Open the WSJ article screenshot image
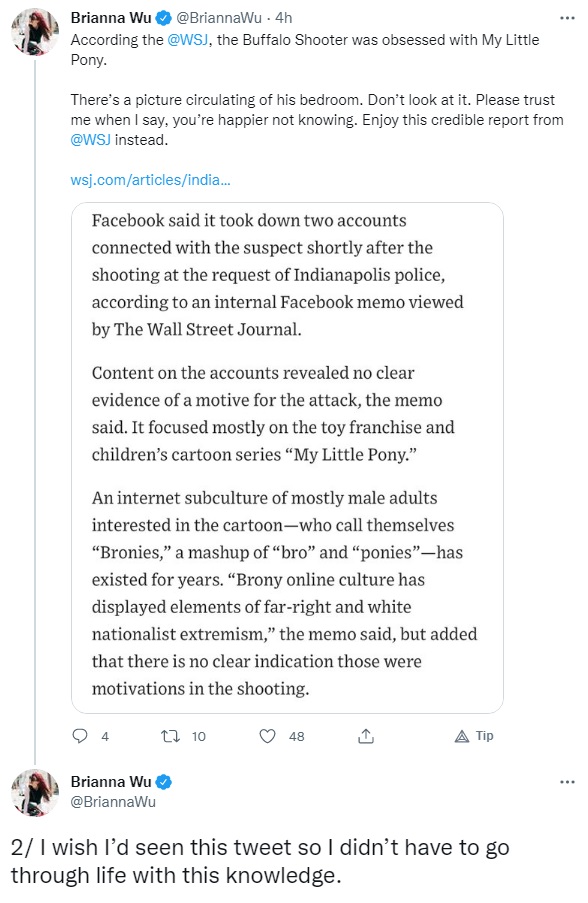Viewport: 588px width, 903px height. point(287,458)
